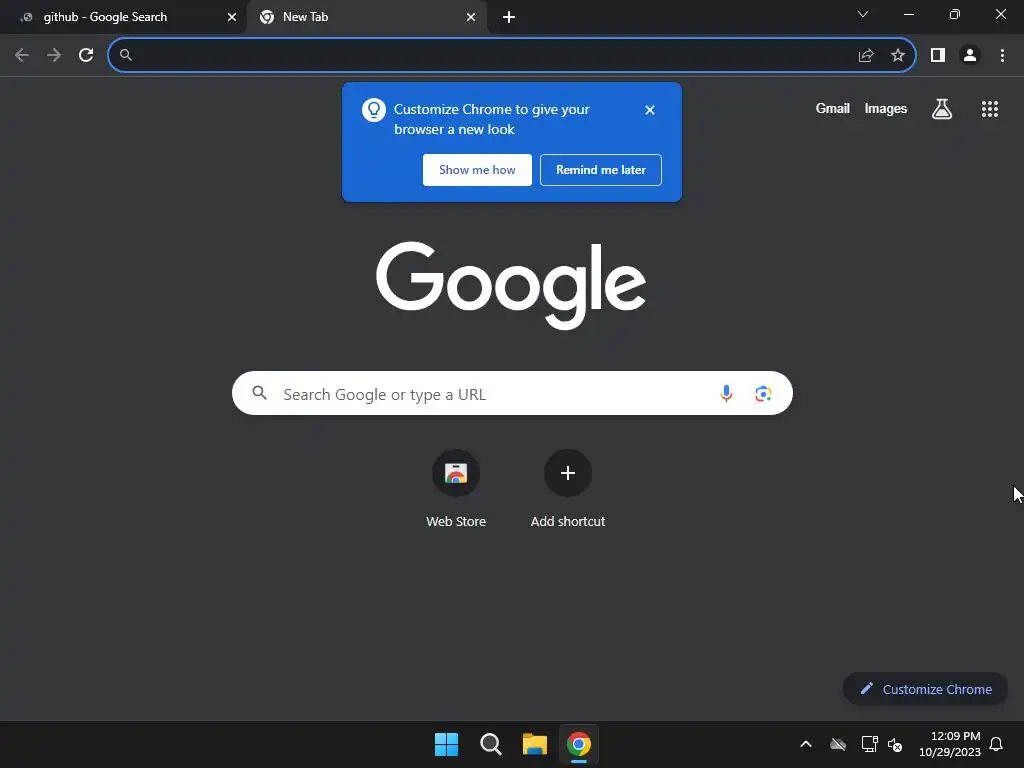Open Windows taskbar search

490,744
